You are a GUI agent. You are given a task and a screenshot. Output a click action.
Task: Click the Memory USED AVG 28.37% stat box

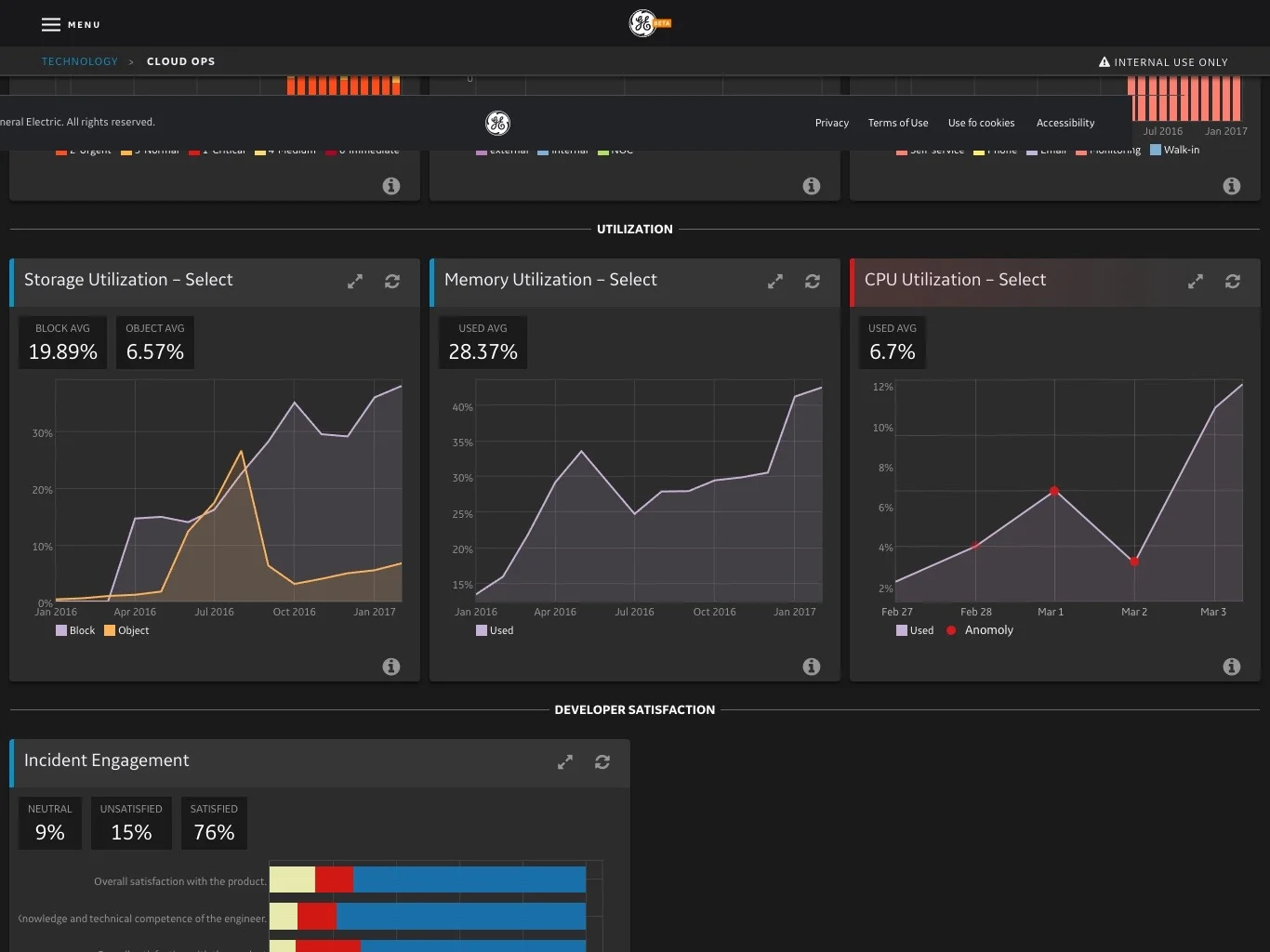[483, 342]
